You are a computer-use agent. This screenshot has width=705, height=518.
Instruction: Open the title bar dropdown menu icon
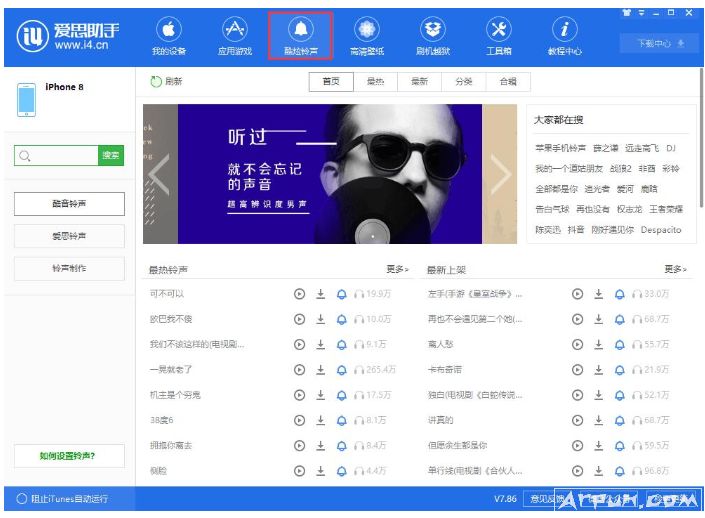(642, 13)
